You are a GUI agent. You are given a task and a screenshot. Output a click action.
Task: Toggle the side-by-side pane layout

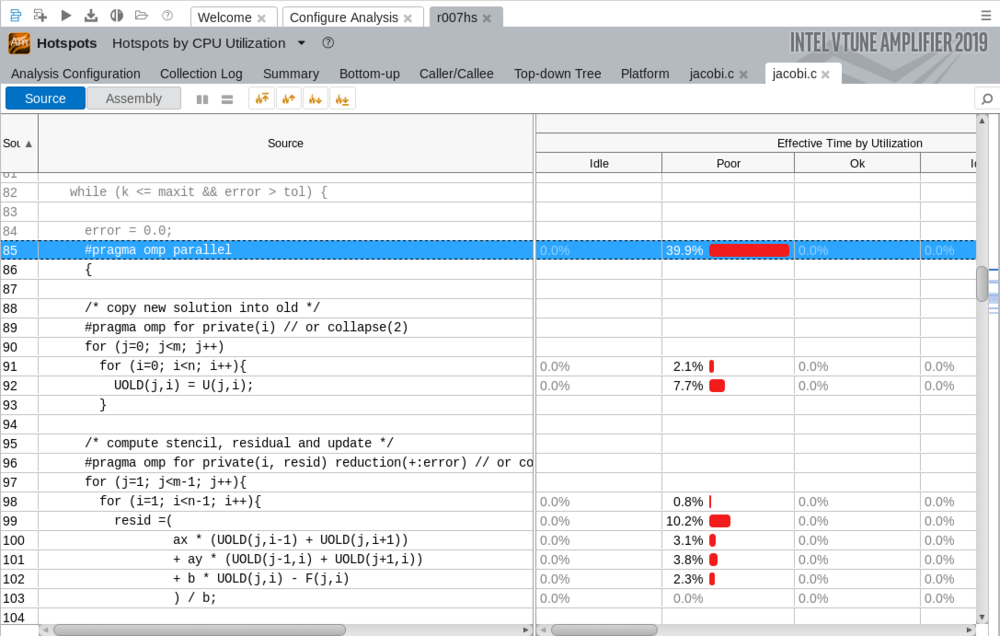[202, 99]
